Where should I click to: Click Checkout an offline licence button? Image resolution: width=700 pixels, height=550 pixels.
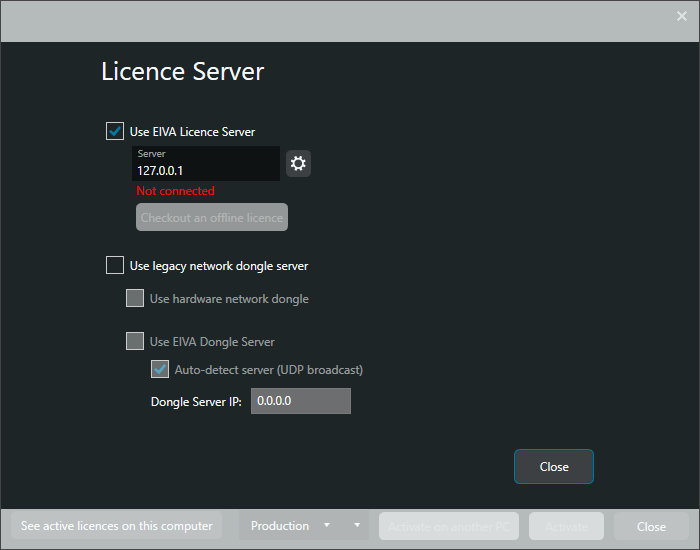[x=212, y=217]
